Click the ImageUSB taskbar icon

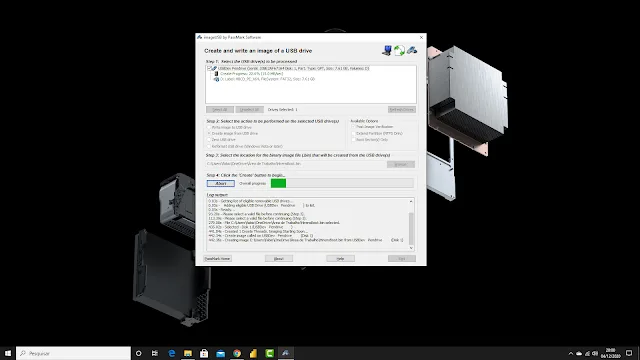click(286, 353)
